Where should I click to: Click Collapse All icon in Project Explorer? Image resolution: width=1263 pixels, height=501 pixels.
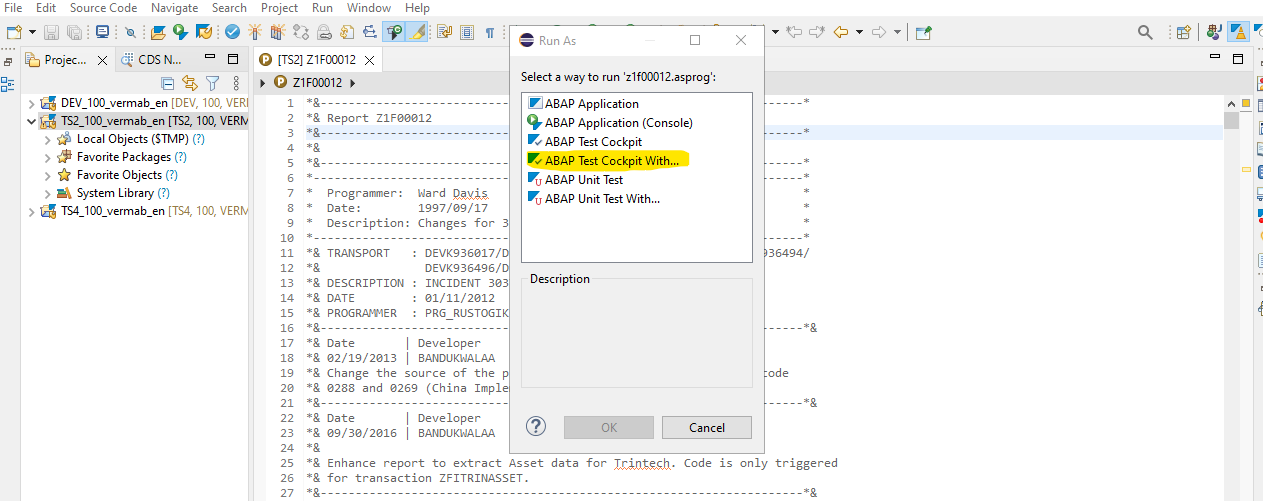(x=168, y=83)
